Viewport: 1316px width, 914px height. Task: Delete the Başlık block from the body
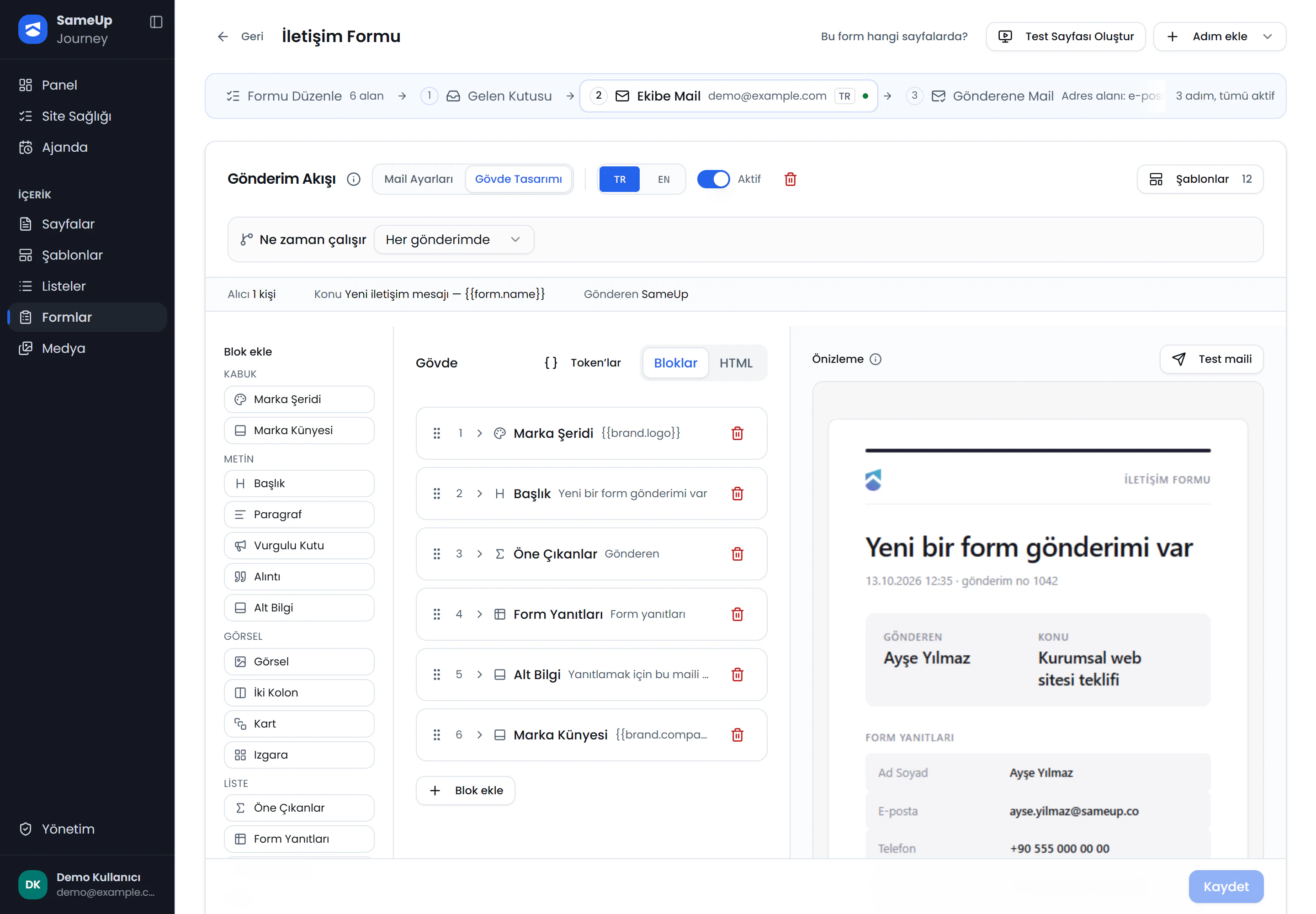point(738,494)
